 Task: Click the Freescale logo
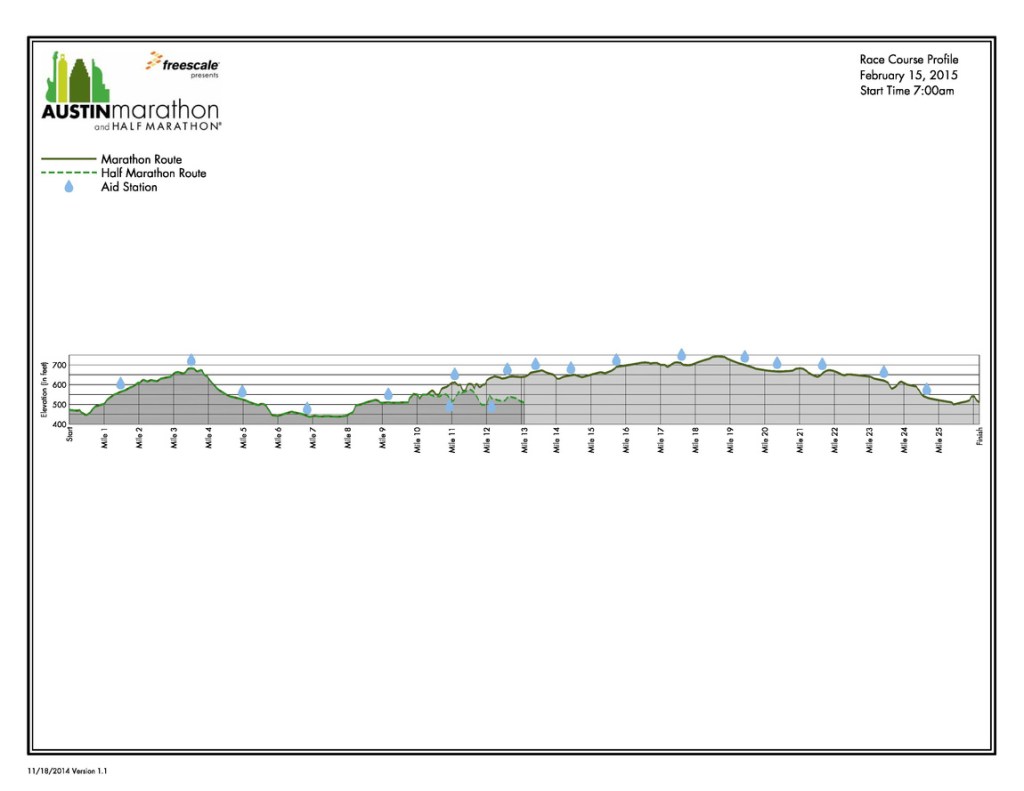tap(183, 63)
